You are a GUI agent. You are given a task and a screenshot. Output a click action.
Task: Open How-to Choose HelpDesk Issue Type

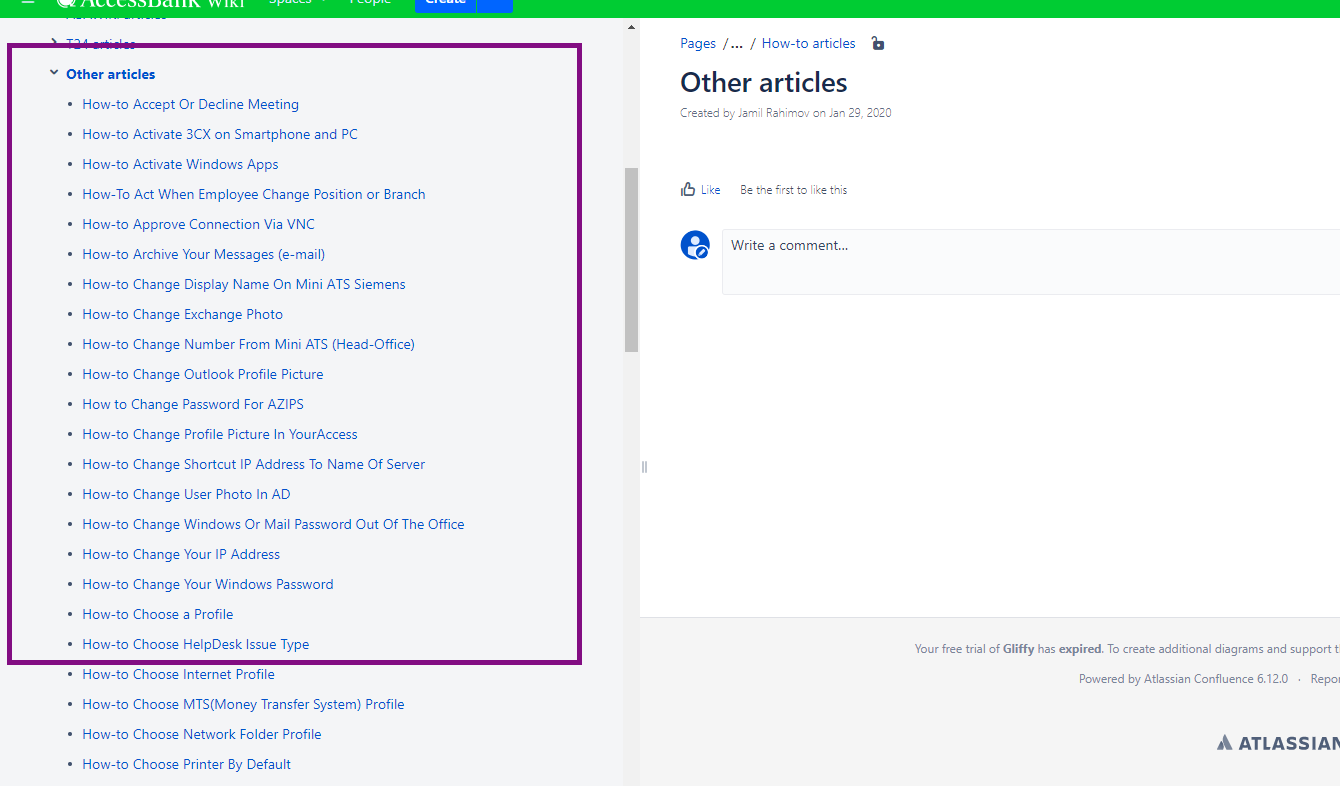pos(196,644)
